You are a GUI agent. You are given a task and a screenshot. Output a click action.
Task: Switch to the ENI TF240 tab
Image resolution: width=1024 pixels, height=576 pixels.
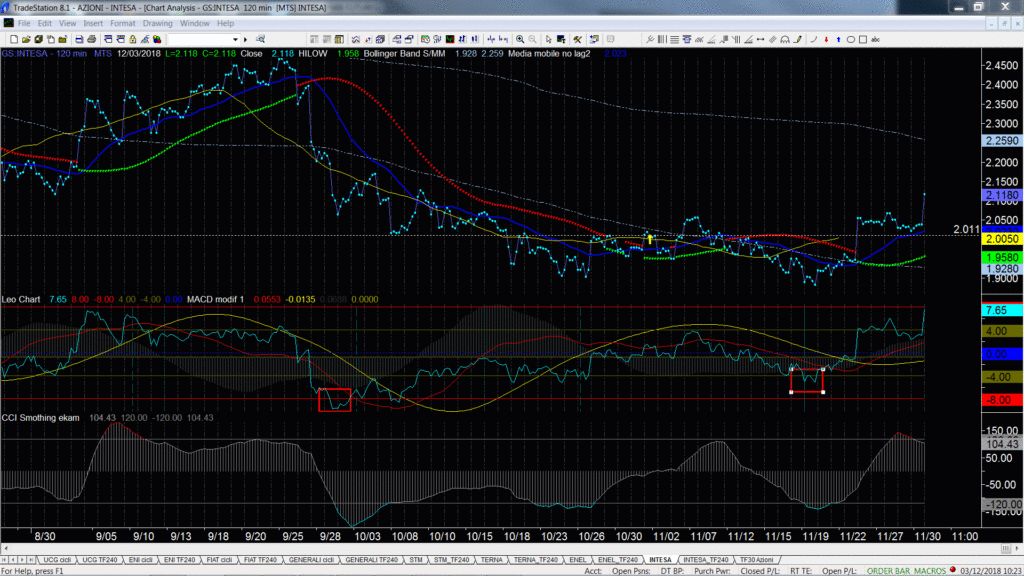(x=179, y=560)
